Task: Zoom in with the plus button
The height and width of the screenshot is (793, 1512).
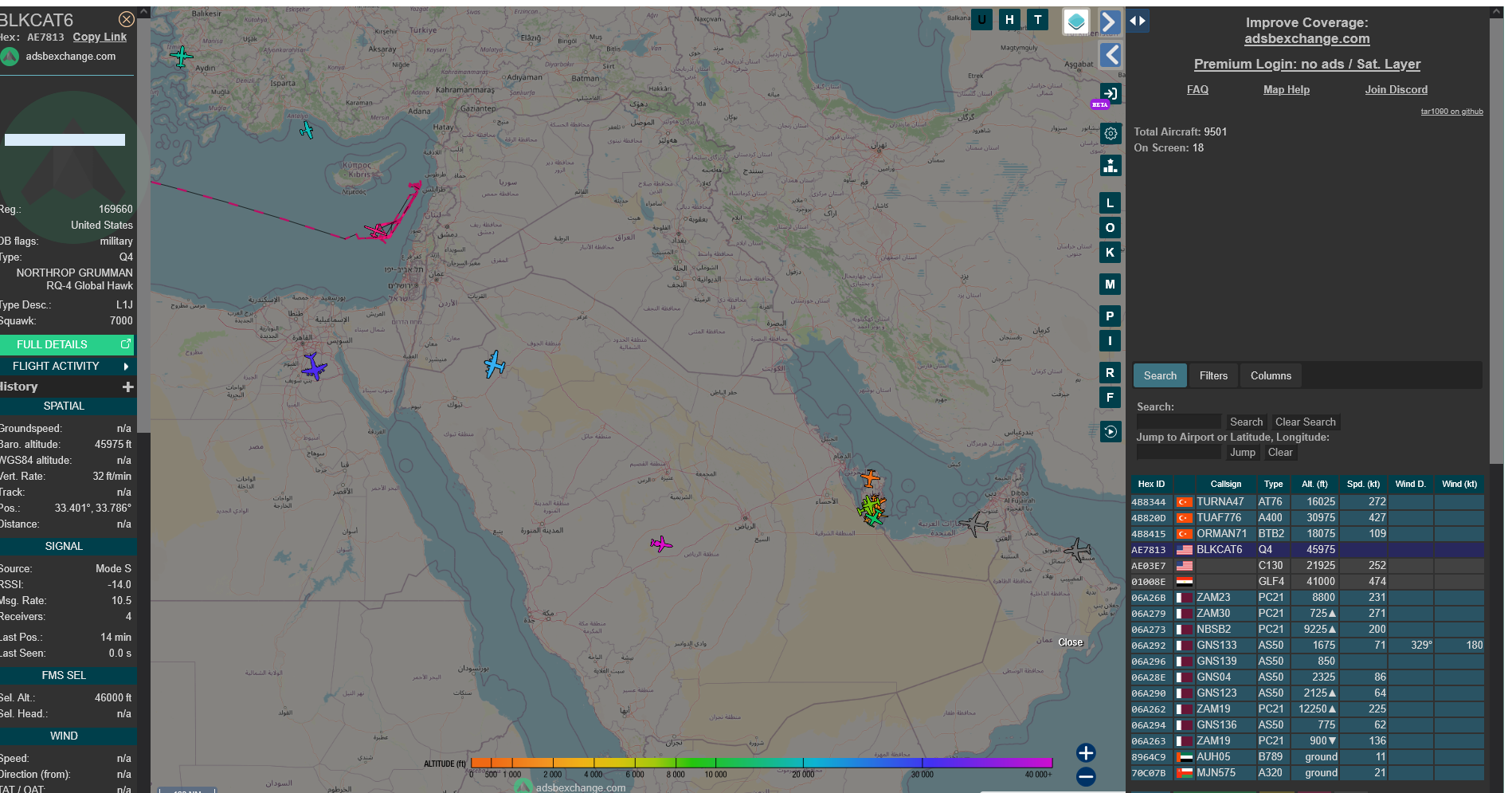Action: coord(1086,753)
